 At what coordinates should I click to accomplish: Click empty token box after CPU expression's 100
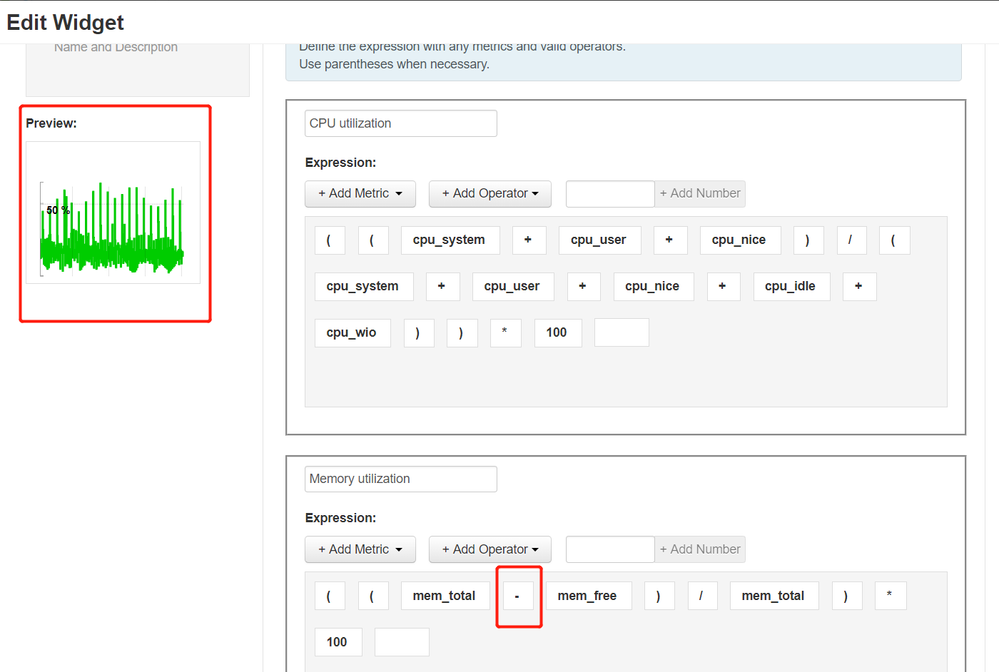622,332
